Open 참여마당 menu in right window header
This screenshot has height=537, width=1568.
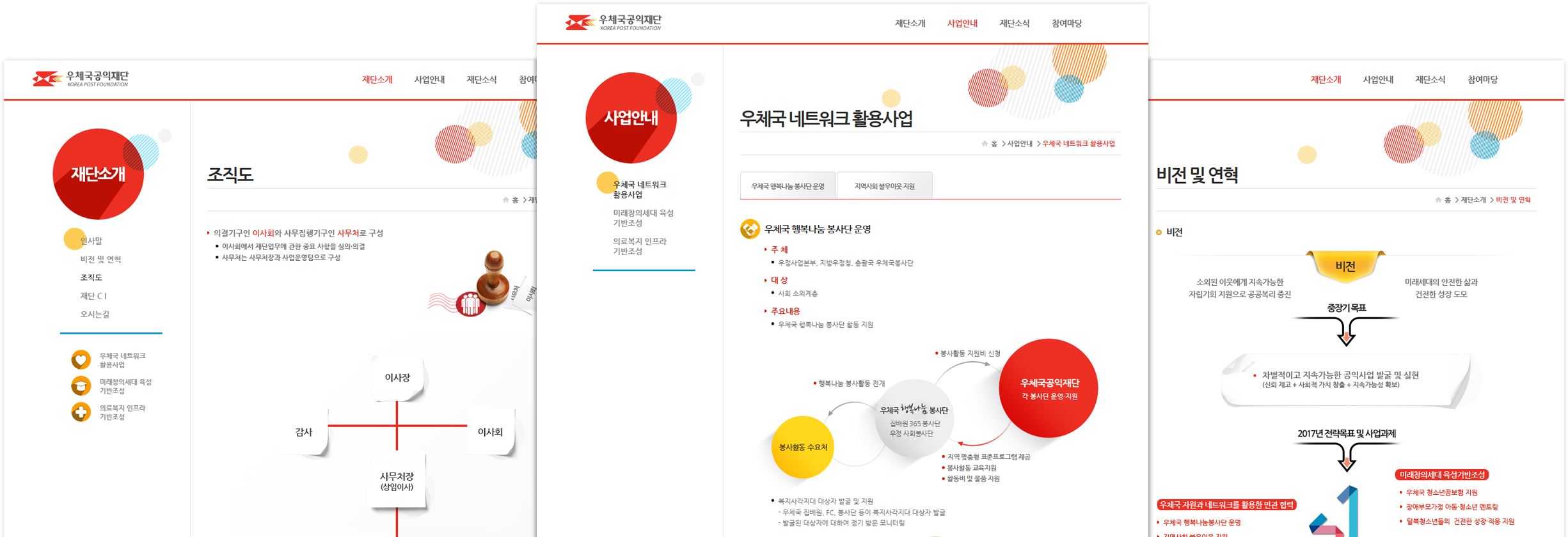pyautogui.click(x=1482, y=80)
